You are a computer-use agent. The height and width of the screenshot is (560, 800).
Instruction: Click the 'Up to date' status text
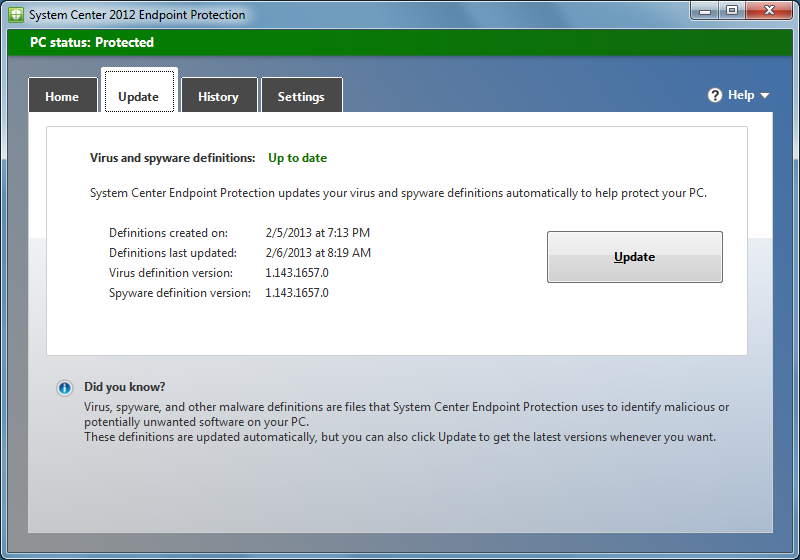[x=297, y=158]
